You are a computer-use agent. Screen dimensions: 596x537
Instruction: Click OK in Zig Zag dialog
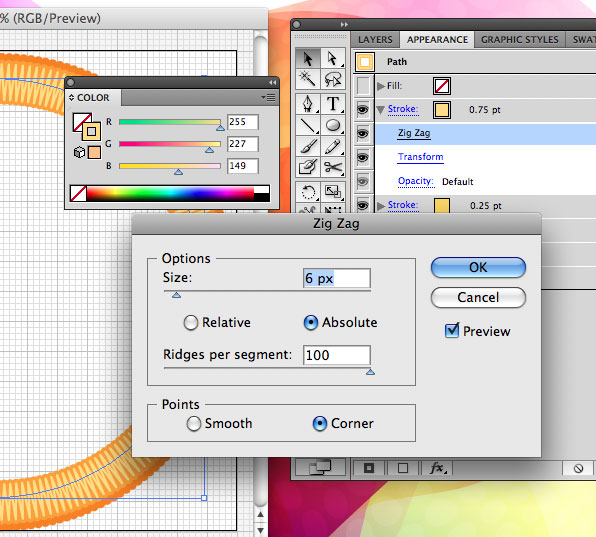478,268
